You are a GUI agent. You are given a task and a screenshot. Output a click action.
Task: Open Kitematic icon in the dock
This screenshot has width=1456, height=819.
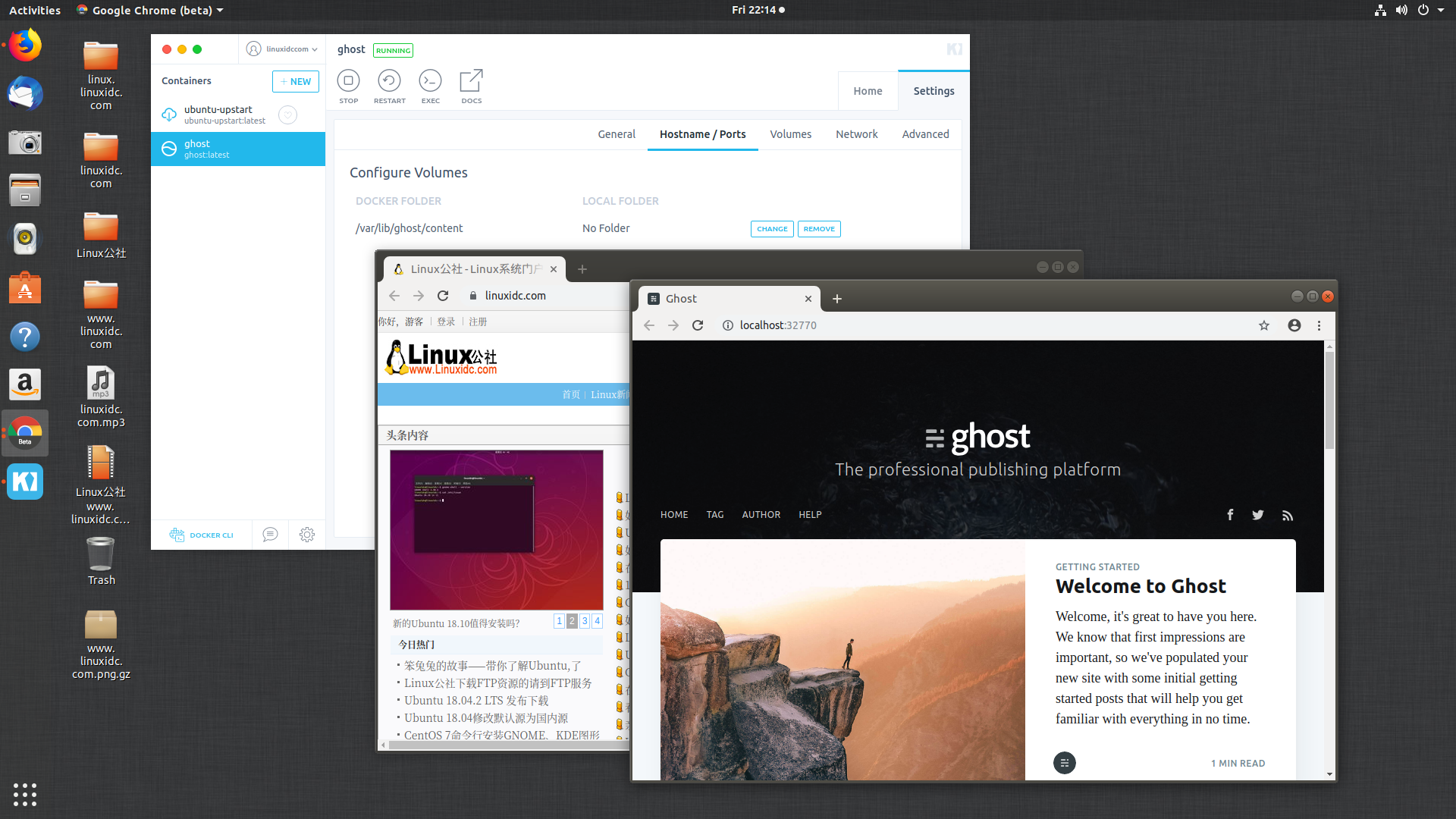25,482
